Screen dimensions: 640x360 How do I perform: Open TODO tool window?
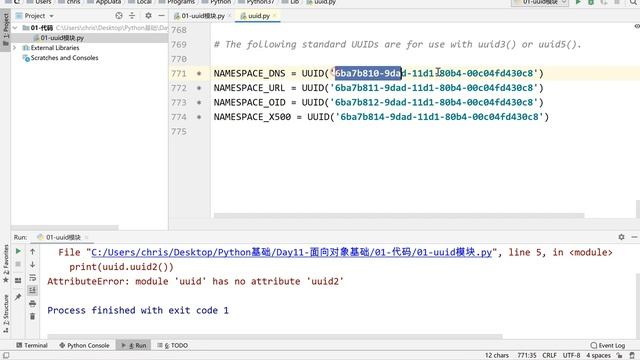click(x=173, y=345)
